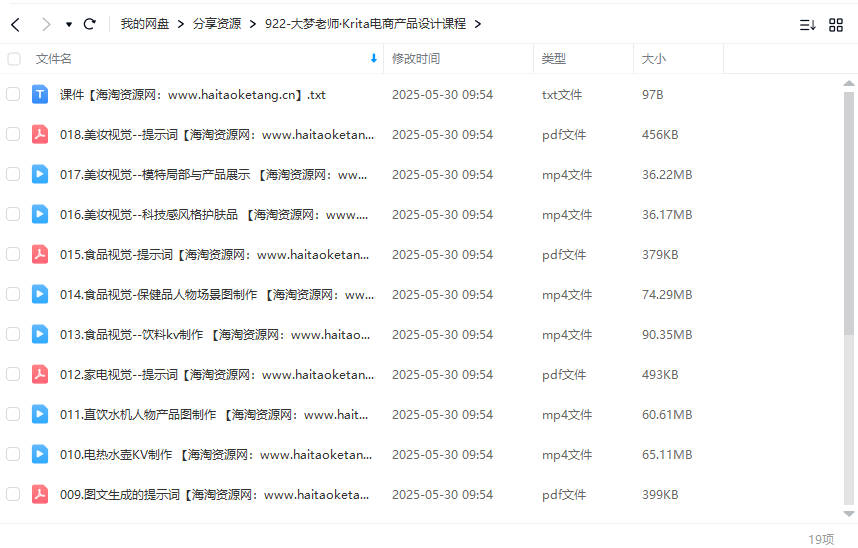The image size is (858, 548).
Task: Select file 014.食品视觉-保健品人物场景图制作
Action: pyautogui.click(x=217, y=295)
